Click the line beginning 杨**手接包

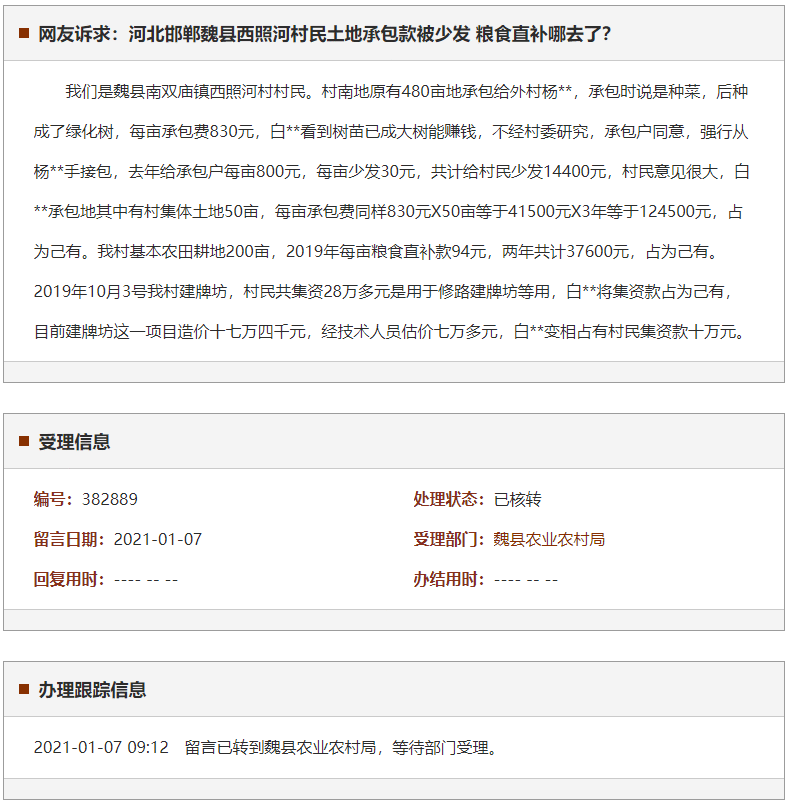click(x=392, y=171)
